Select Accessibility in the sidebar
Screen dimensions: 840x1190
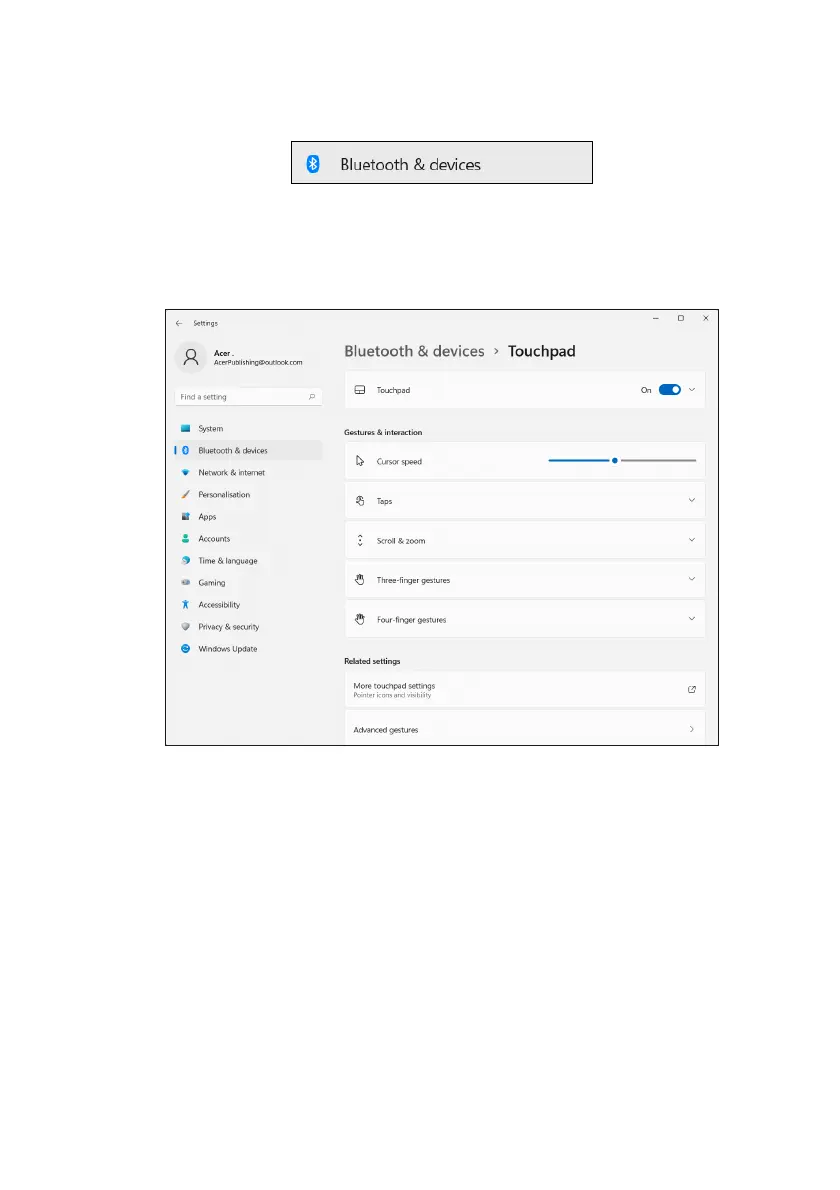coord(218,605)
